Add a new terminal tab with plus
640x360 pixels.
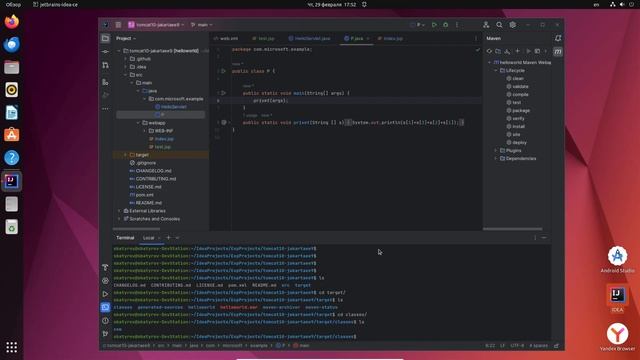click(x=168, y=238)
